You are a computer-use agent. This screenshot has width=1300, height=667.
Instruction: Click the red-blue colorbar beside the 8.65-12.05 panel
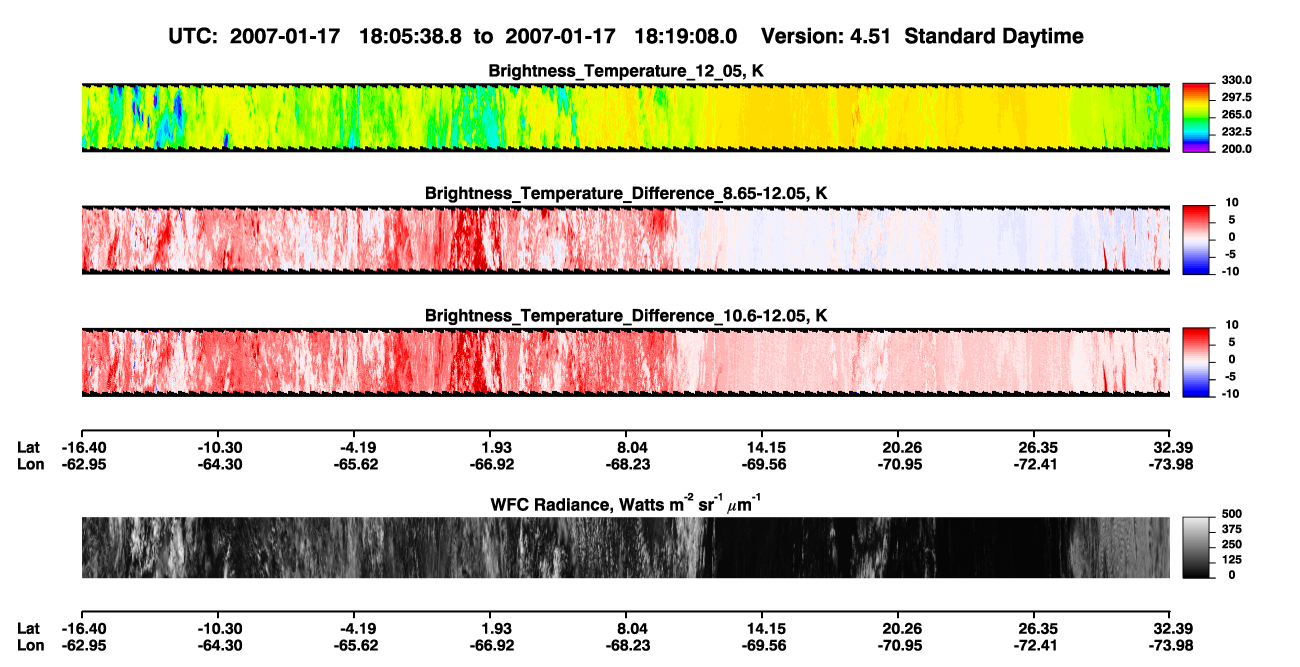point(1196,239)
